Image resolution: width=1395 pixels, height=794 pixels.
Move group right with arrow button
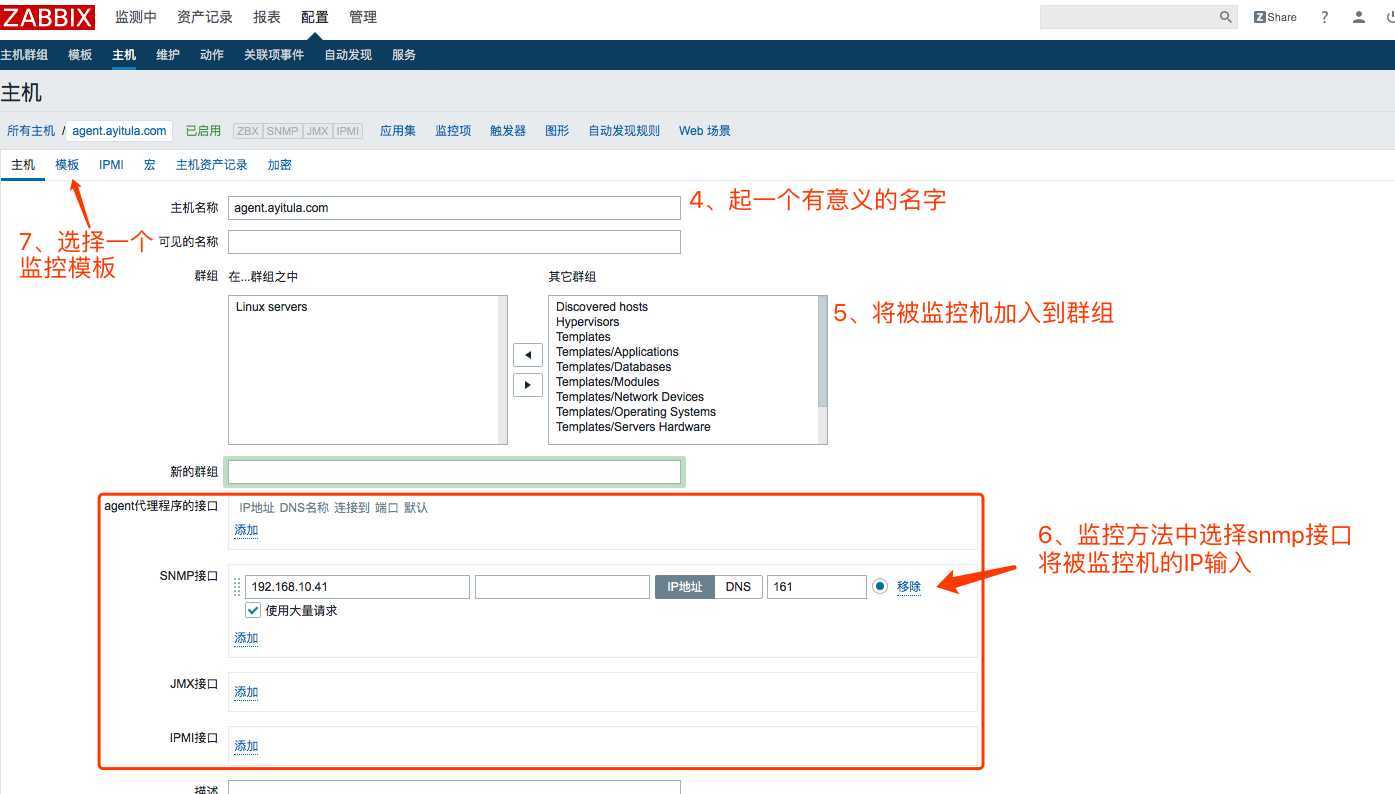527,385
